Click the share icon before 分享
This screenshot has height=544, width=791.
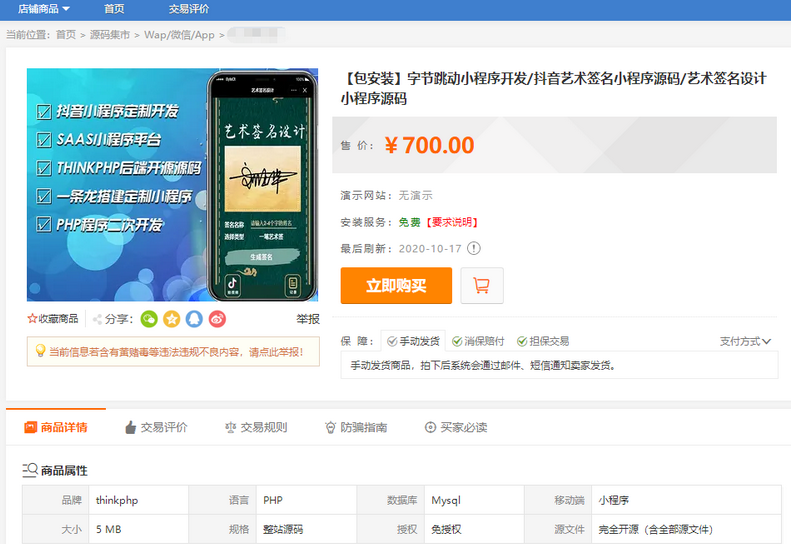click(98, 319)
